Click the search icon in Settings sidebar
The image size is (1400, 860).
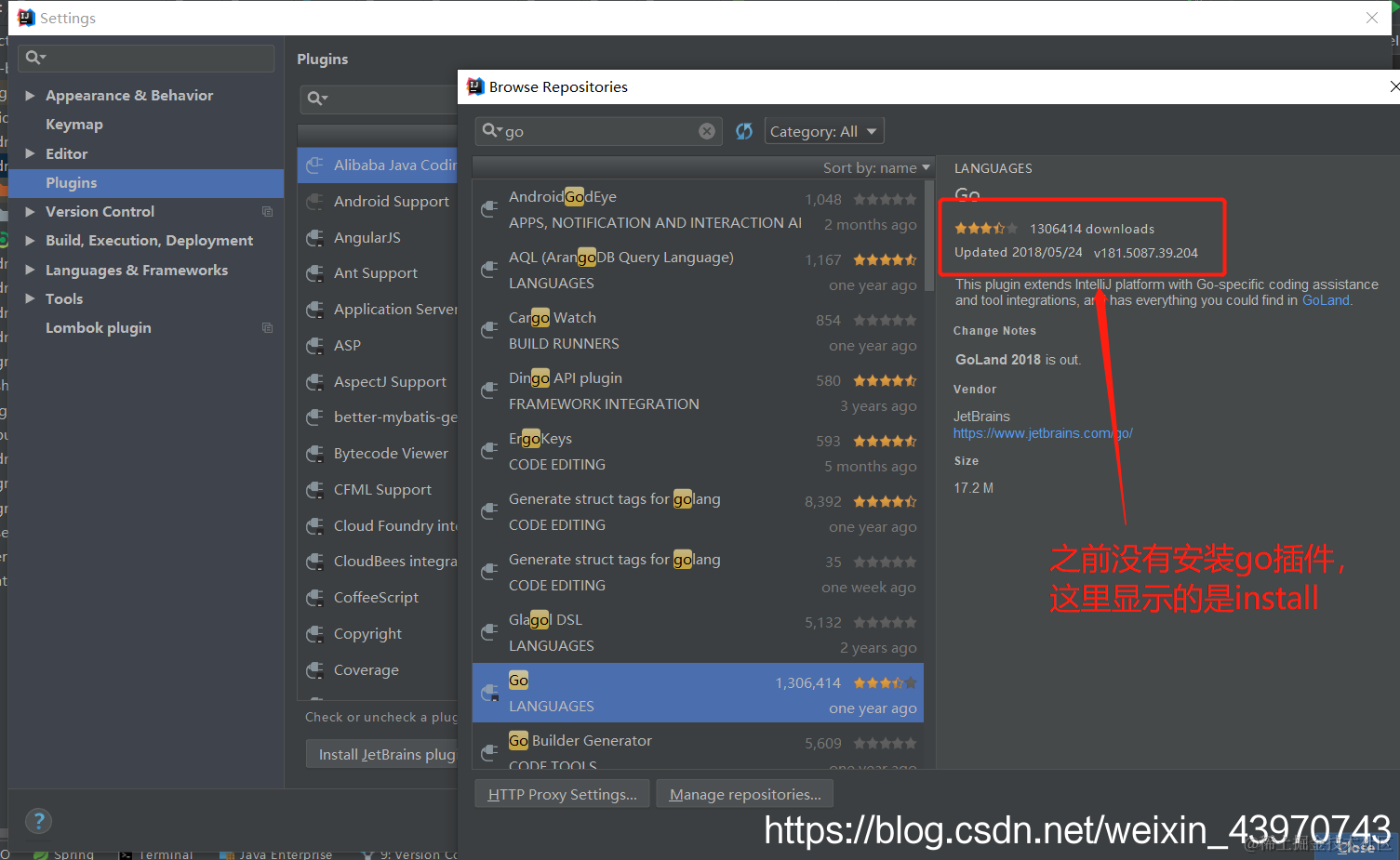35,58
